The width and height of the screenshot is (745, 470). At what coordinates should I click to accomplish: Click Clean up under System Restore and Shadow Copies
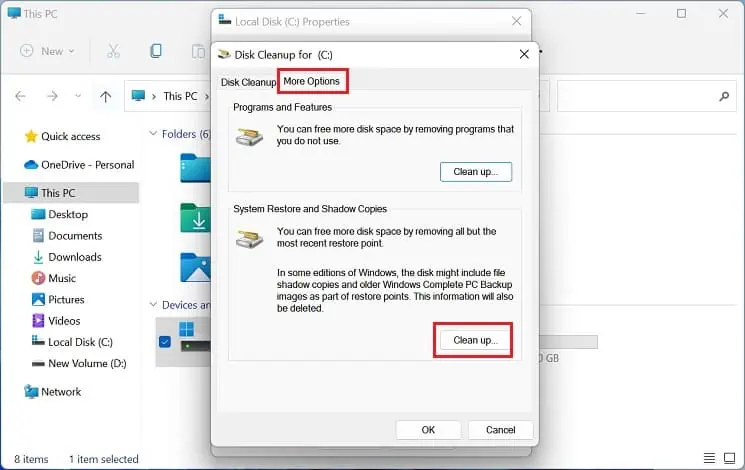[475, 340]
